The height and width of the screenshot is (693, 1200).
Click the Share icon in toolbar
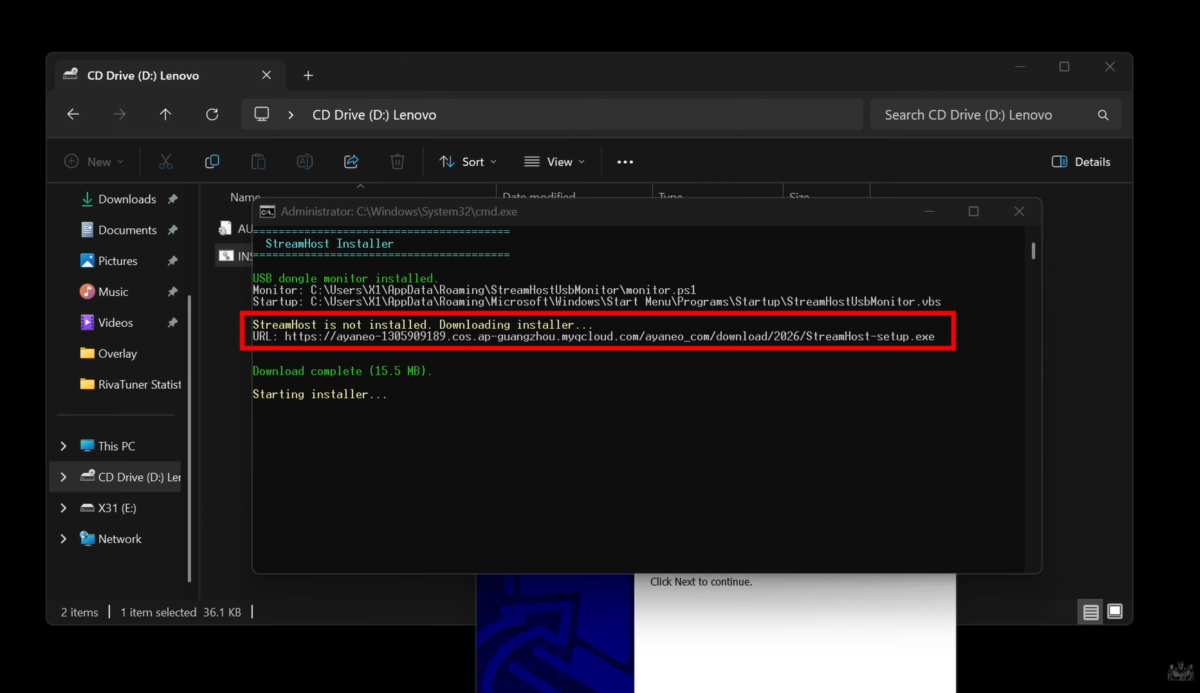(x=351, y=161)
